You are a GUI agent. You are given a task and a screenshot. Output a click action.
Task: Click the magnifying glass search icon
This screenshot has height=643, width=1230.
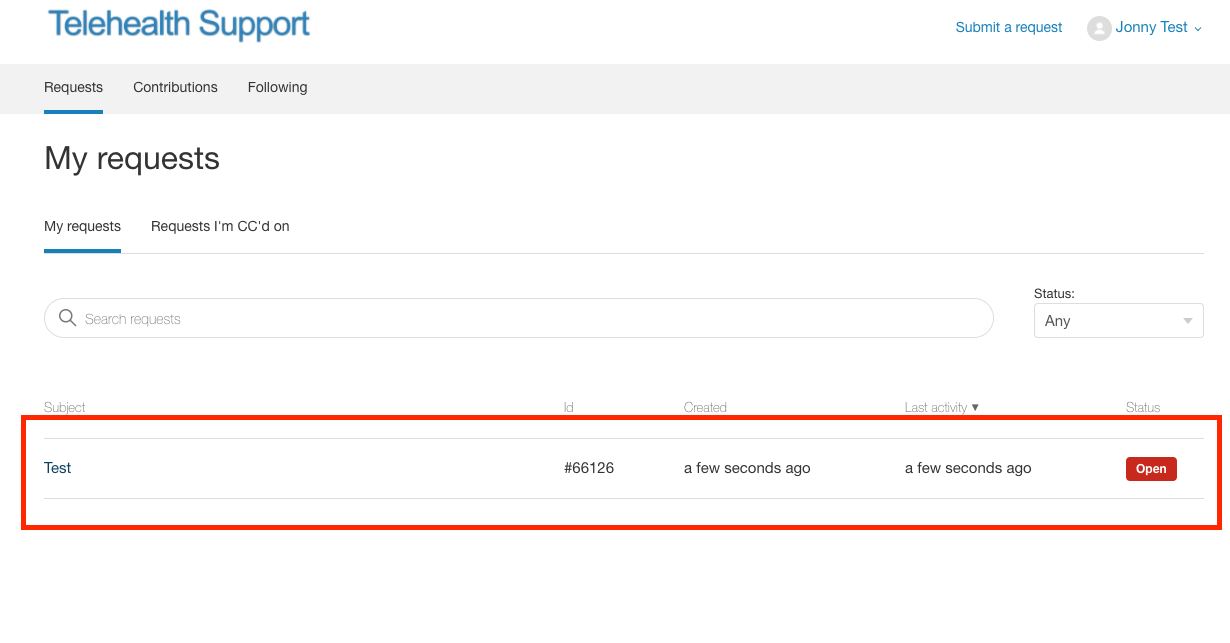[x=68, y=318]
